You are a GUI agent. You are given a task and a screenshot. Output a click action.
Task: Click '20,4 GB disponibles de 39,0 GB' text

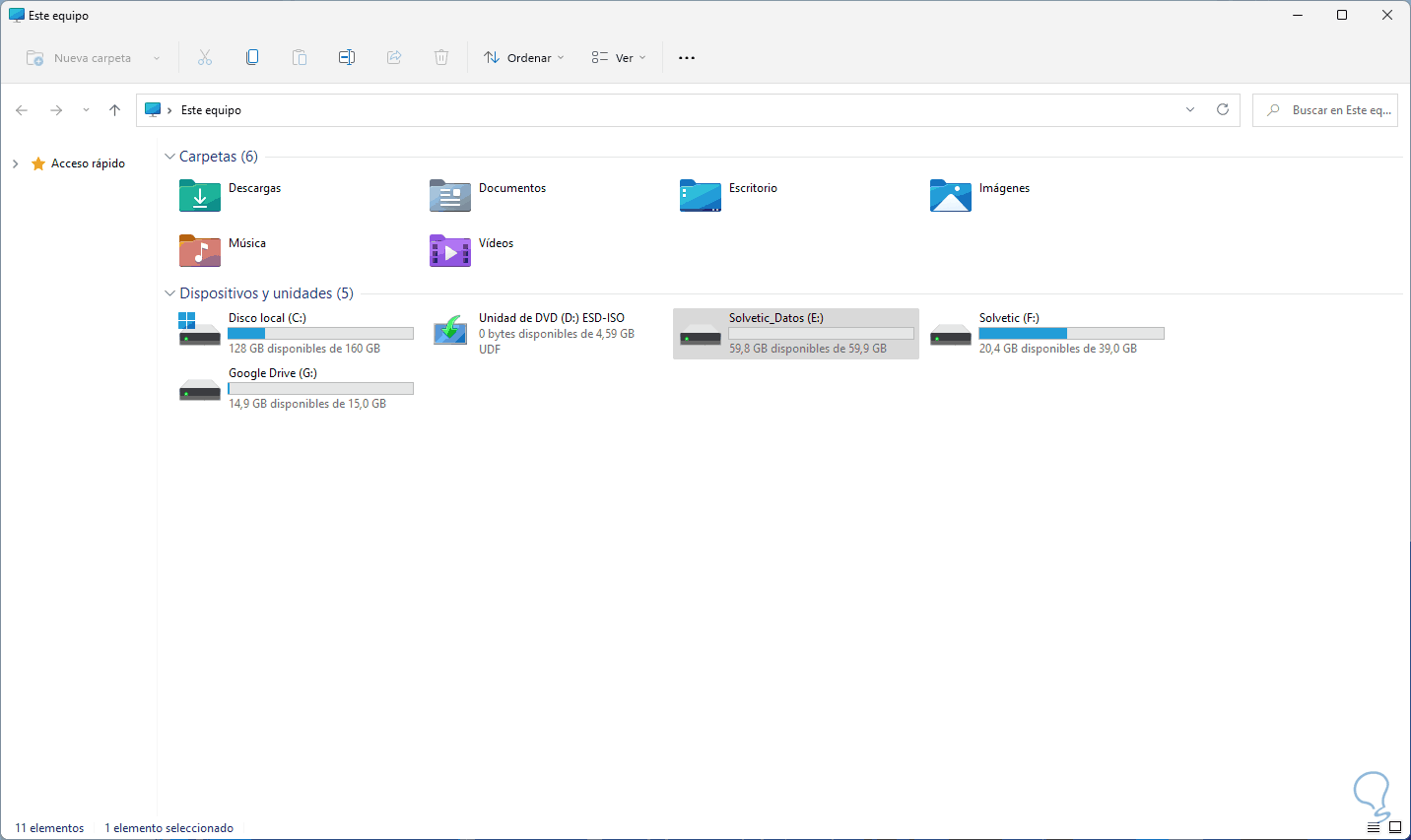coord(1058,349)
